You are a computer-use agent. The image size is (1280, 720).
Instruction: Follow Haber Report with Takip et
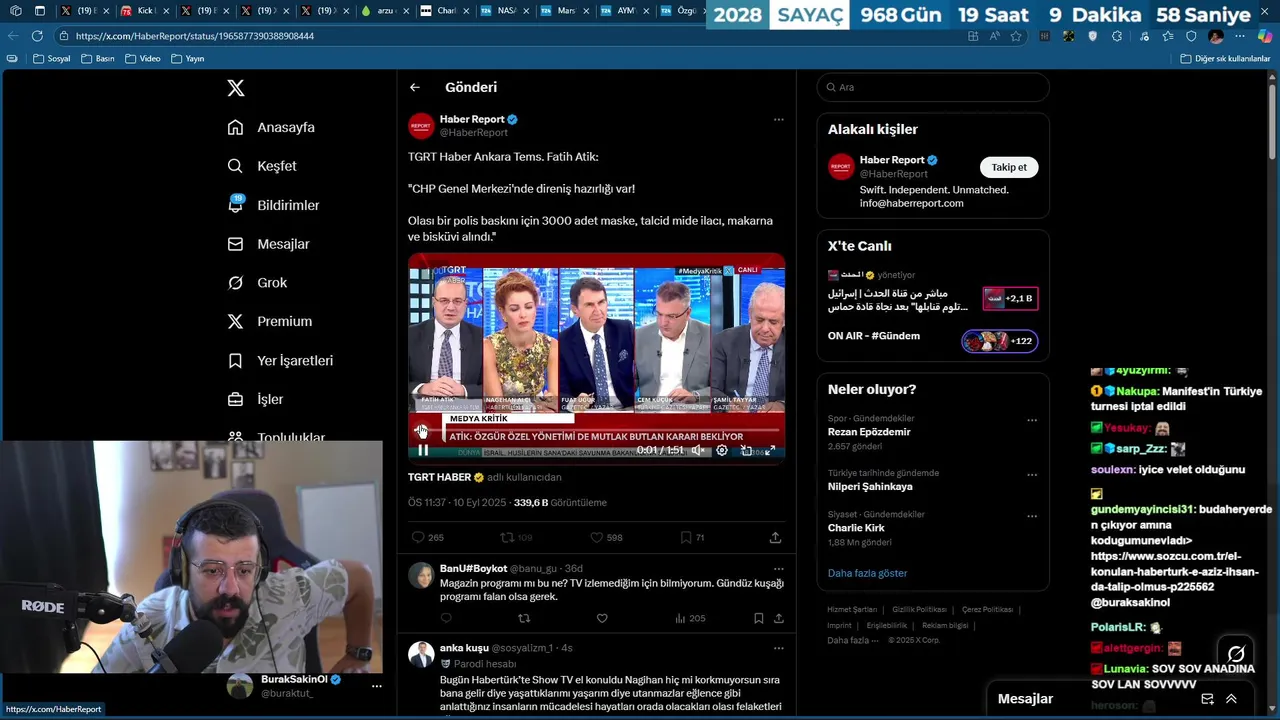point(1009,167)
